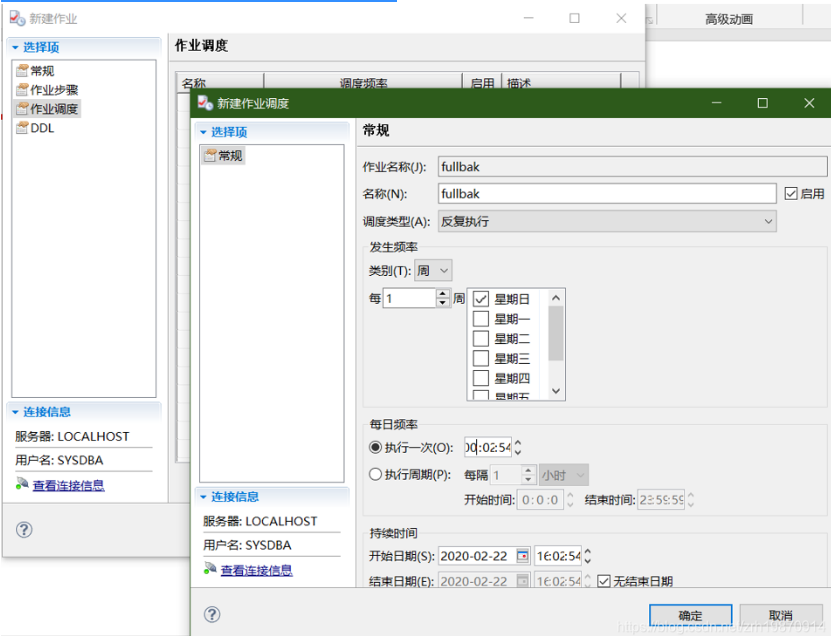Click the 新建作业调度 dialog title icon
Viewport: 831px width, 636px height.
tap(205, 102)
